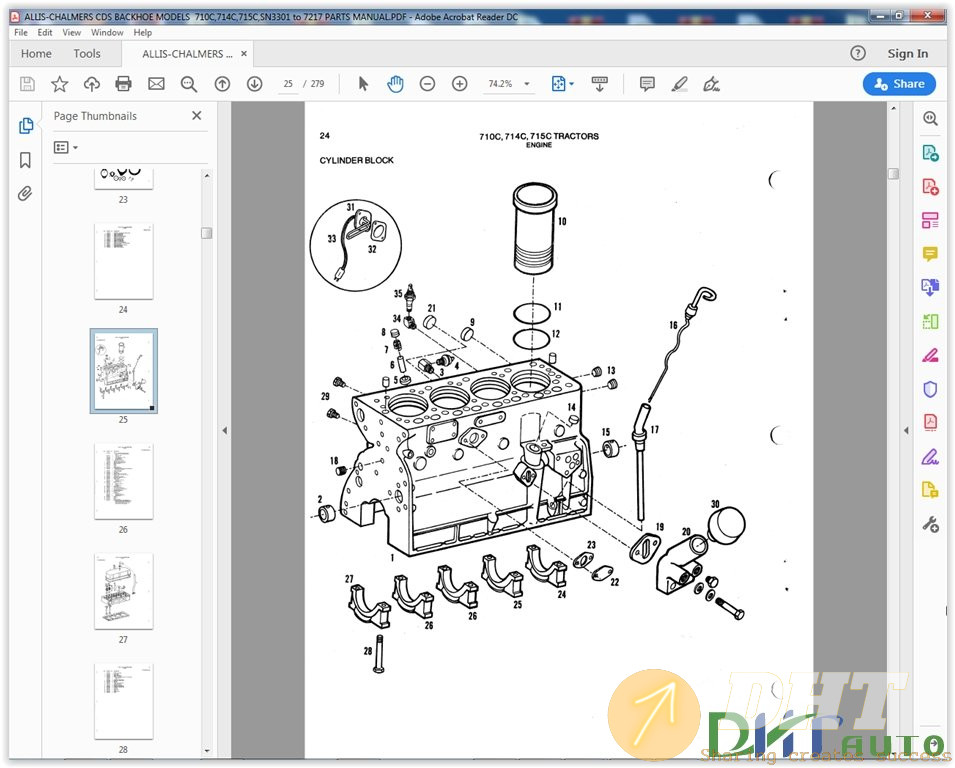Open the Create PDF tool
The height and width of the screenshot is (768, 955).
pyautogui.click(x=930, y=186)
